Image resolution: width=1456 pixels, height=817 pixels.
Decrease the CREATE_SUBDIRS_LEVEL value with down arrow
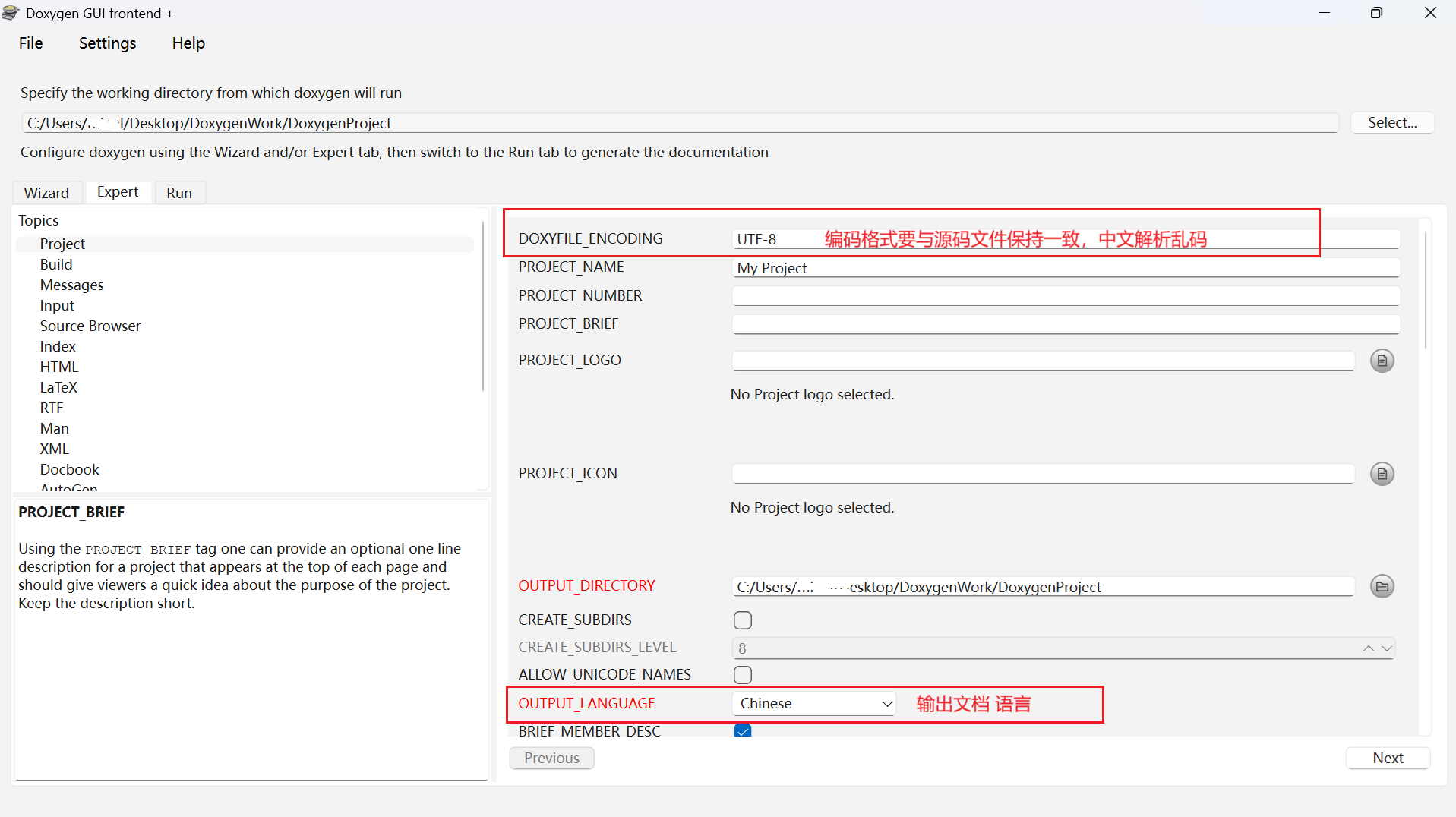click(x=1386, y=648)
